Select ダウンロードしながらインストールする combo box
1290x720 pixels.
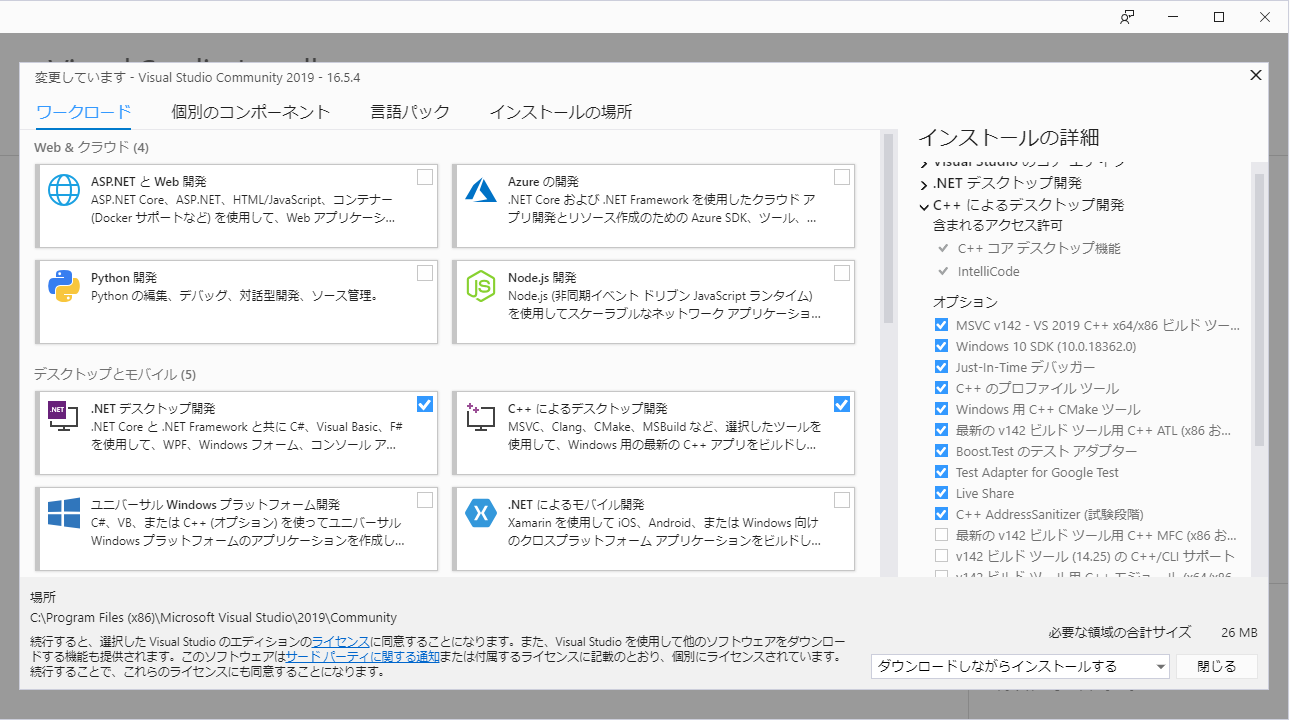tap(1020, 667)
